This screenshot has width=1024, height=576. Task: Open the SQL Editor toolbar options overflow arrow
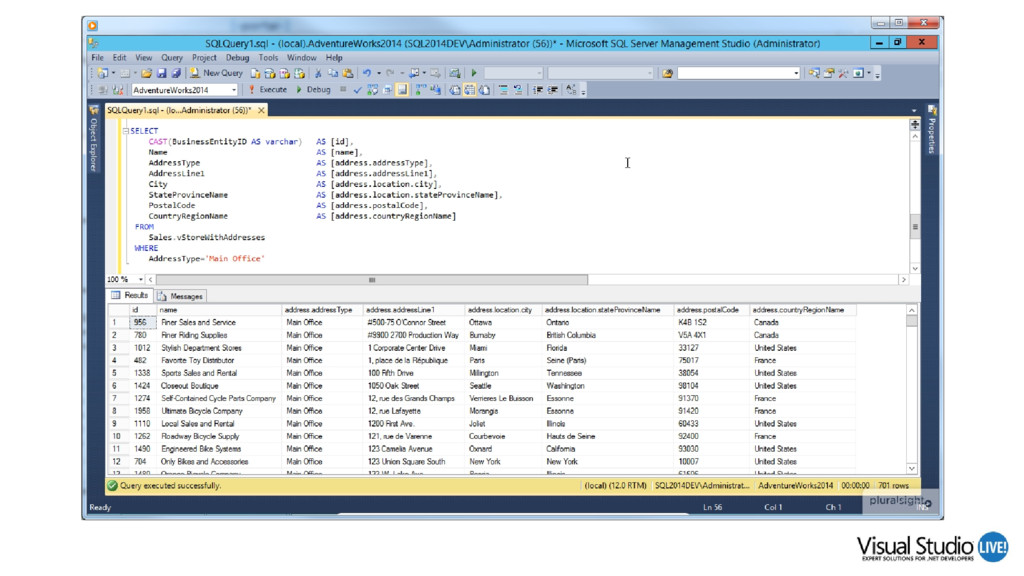[x=583, y=91]
